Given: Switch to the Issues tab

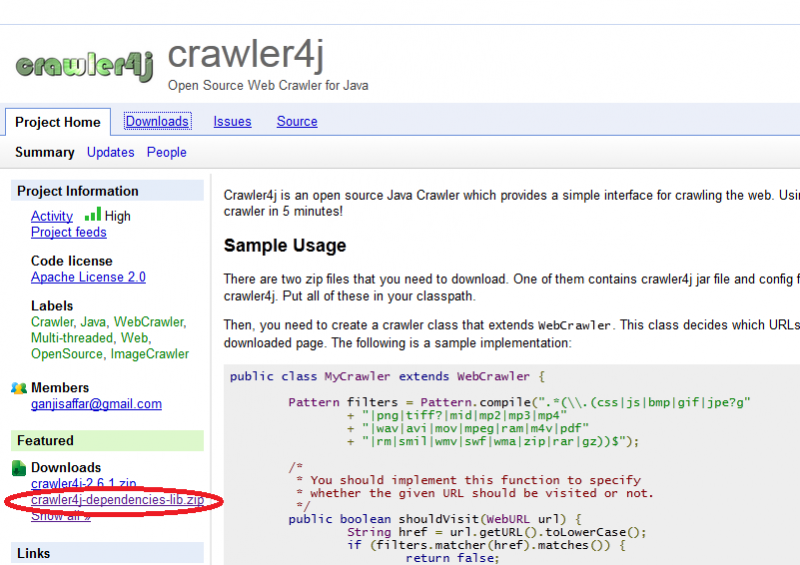Looking at the screenshot, I should coord(232,121).
